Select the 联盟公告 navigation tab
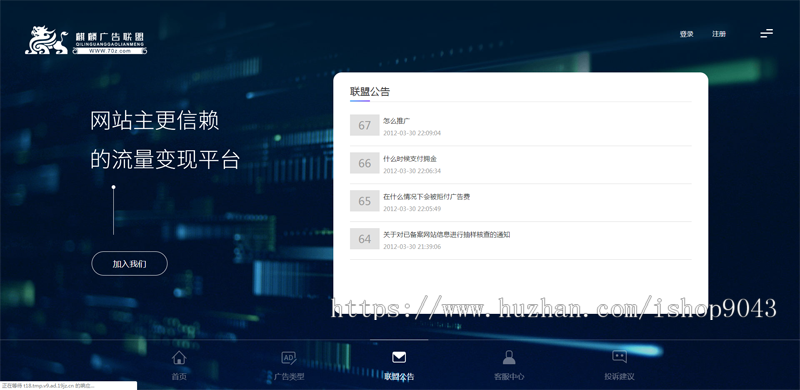This screenshot has height=390, width=800. 399,377
